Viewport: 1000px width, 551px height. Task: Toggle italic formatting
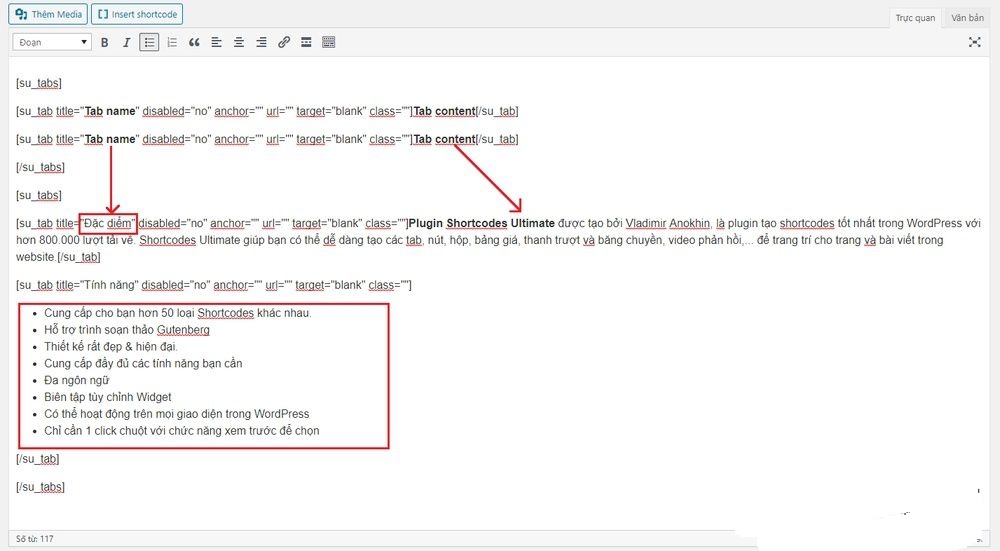(126, 42)
